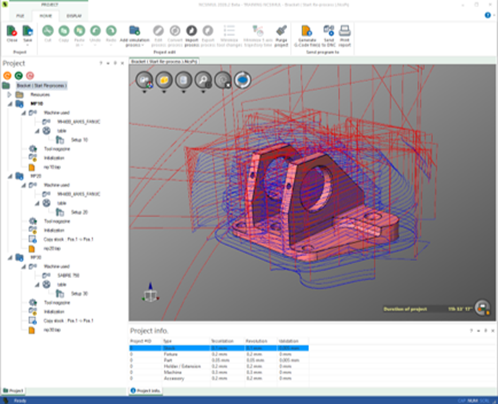The width and height of the screenshot is (498, 404).
Task: Select the Fixture row in Project info
Action: pos(219,354)
